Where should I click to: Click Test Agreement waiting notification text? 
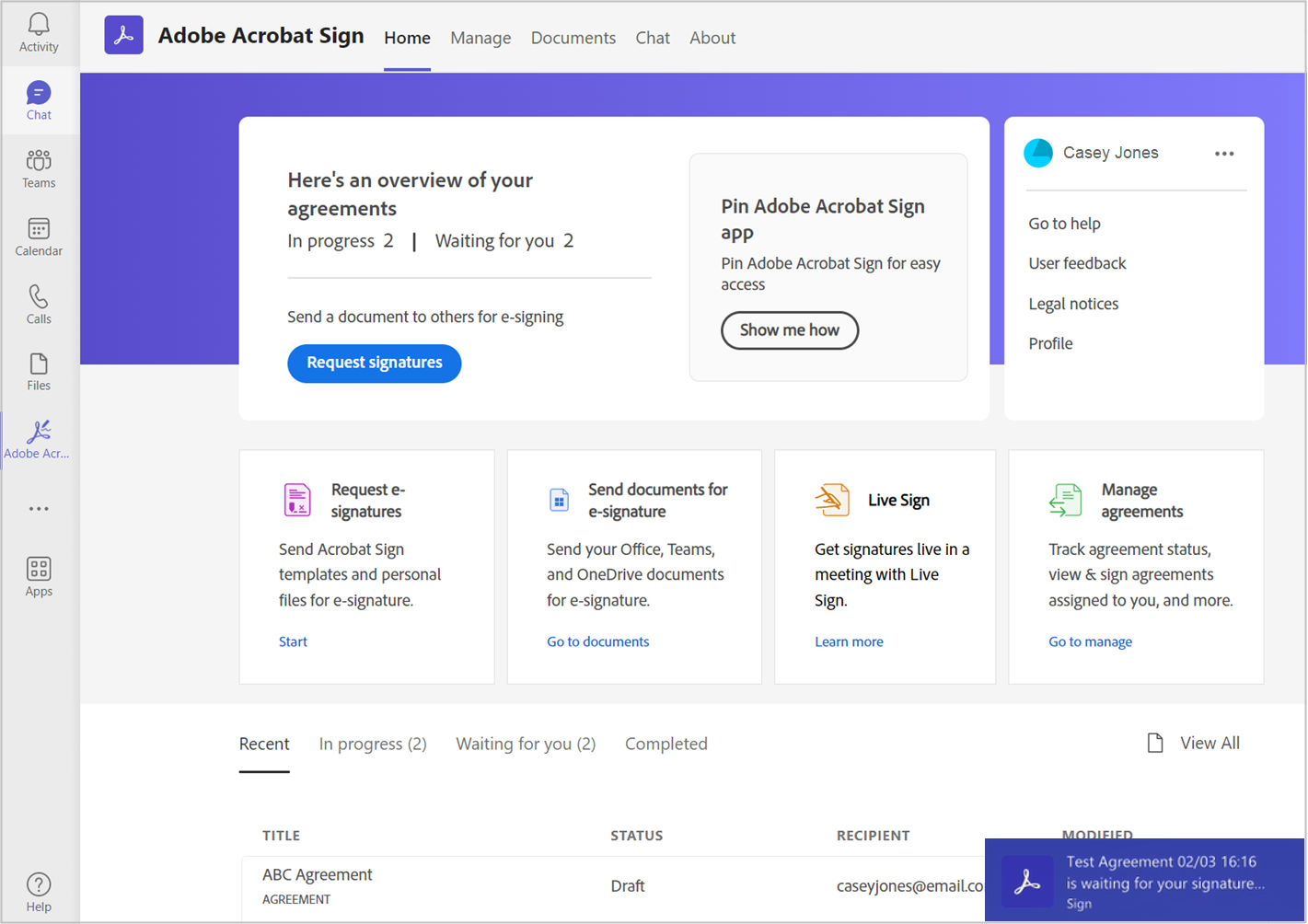pos(1165,872)
